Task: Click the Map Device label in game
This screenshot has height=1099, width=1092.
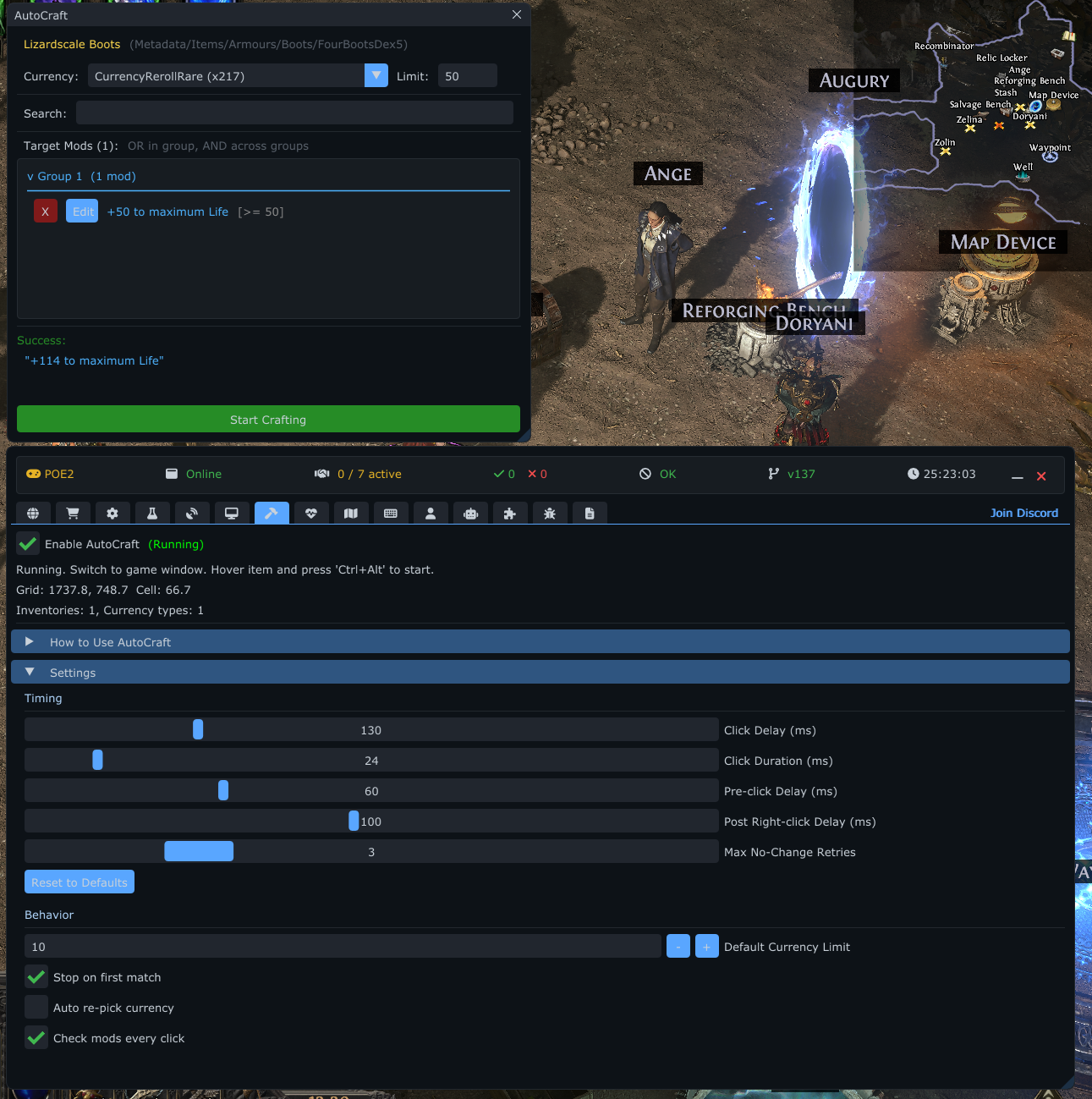Action: pyautogui.click(x=1003, y=242)
